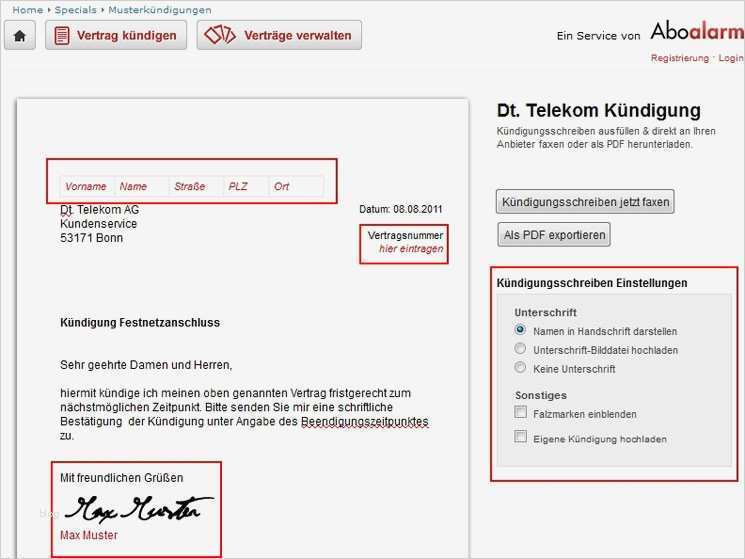Click the 53171 Bonn address line
This screenshot has width=745, height=559.
point(91,238)
